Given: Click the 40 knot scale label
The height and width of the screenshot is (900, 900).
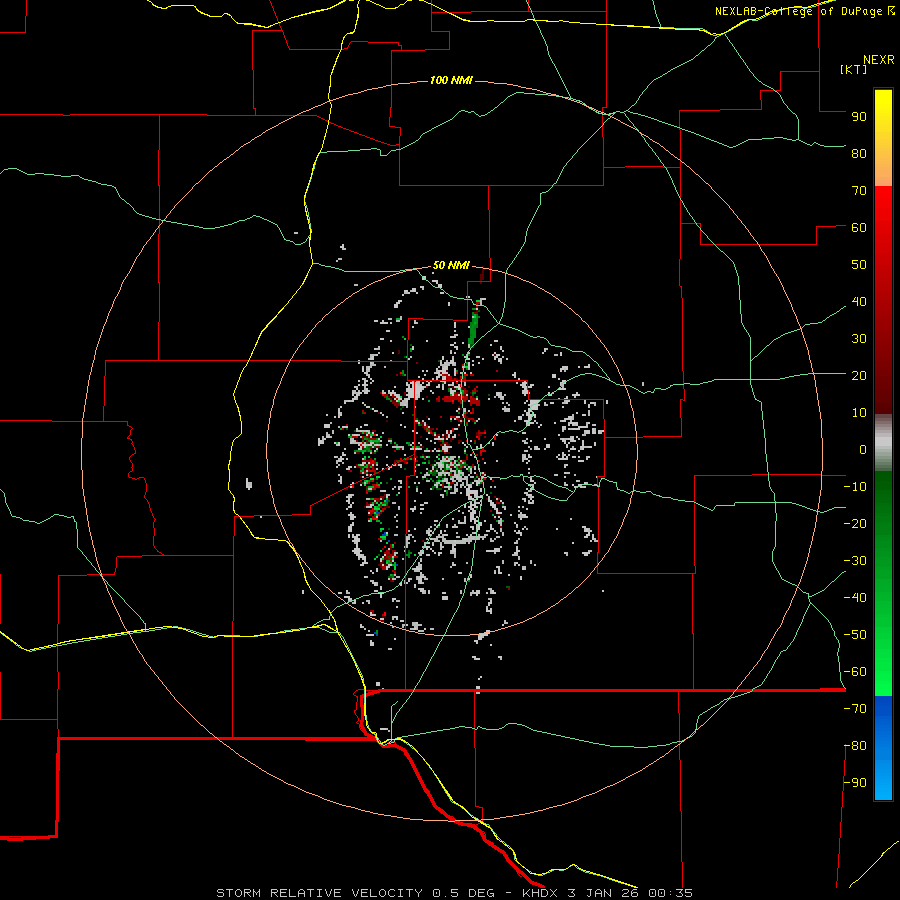Looking at the screenshot, I should pyautogui.click(x=859, y=301).
